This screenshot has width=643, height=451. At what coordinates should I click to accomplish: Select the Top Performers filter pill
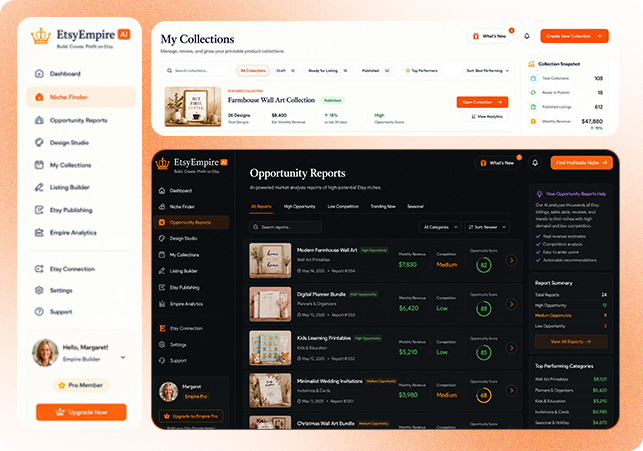[x=422, y=71]
